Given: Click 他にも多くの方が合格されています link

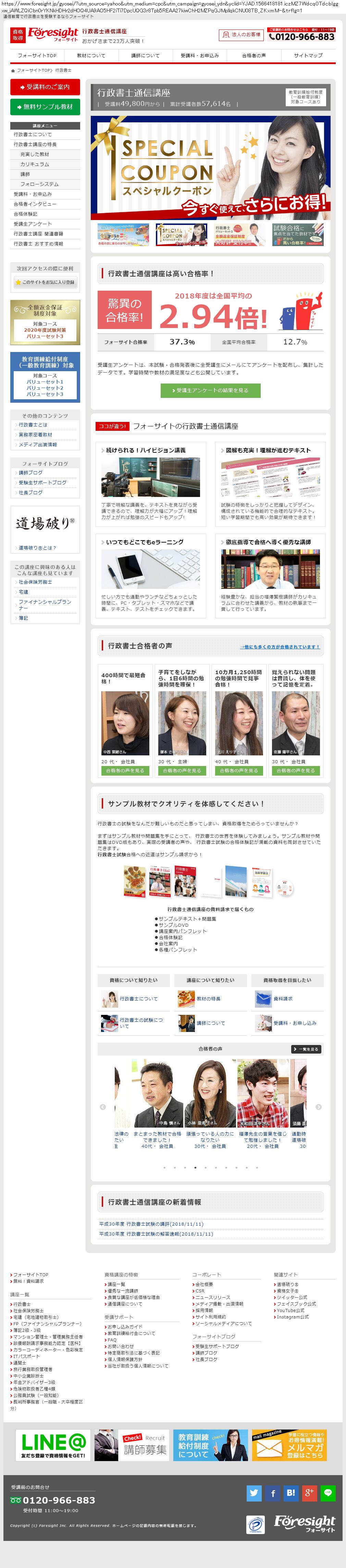Looking at the screenshot, I should [280, 647].
